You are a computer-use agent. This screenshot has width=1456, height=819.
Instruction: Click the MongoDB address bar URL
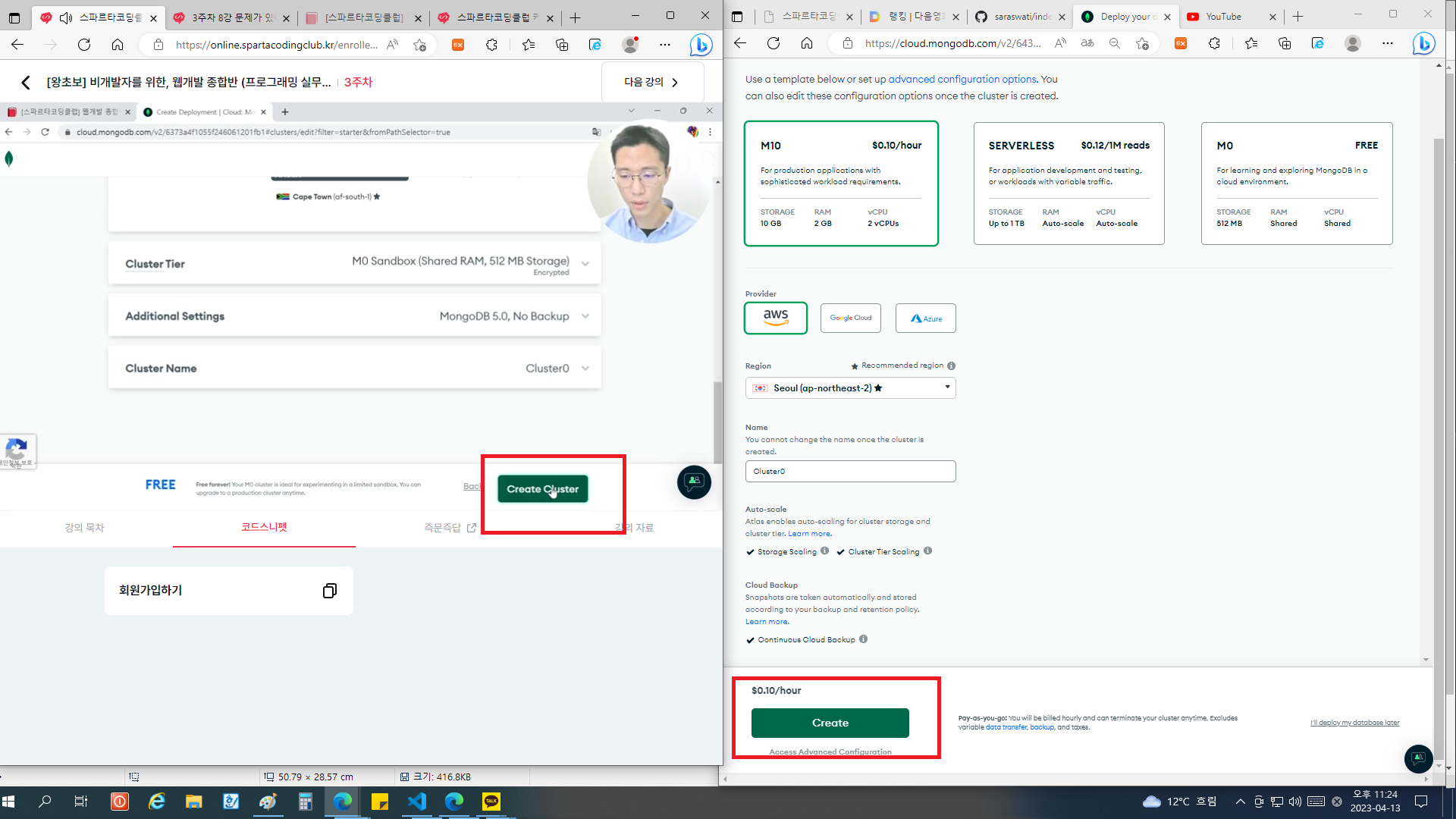[x=952, y=43]
